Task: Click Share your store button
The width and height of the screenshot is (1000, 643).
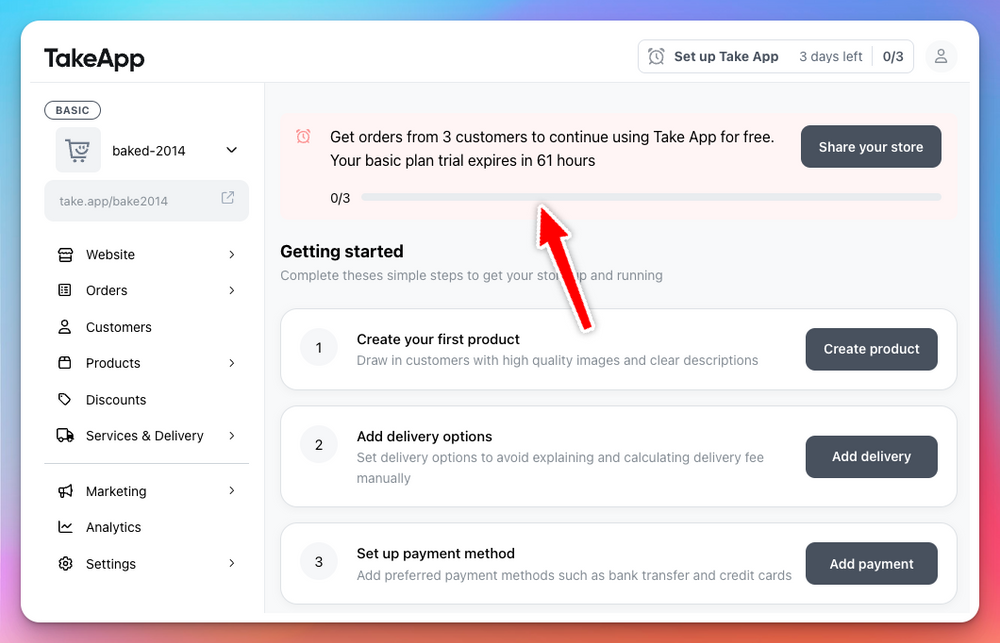Action: [871, 147]
